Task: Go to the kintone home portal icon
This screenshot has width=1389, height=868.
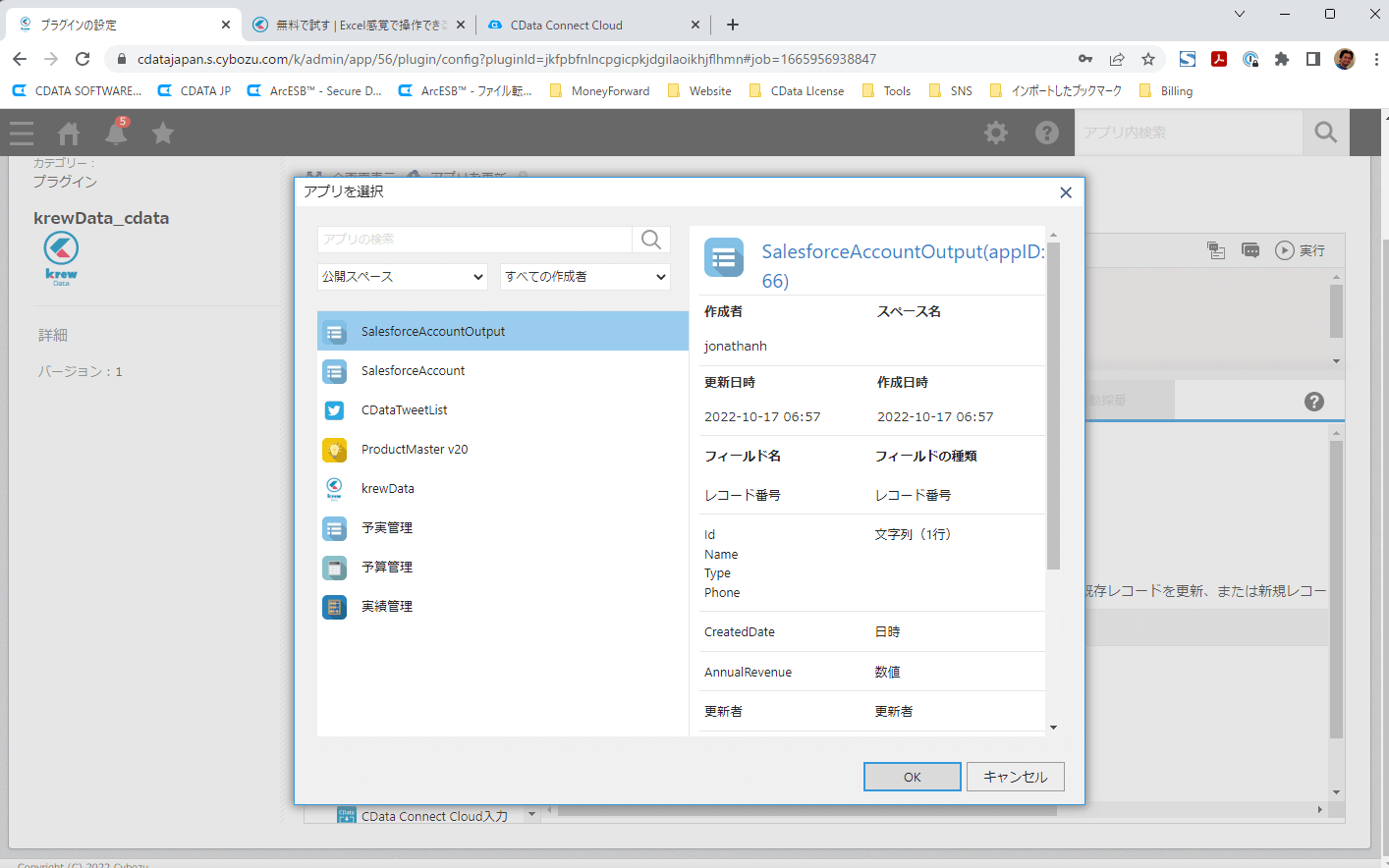Action: (69, 133)
